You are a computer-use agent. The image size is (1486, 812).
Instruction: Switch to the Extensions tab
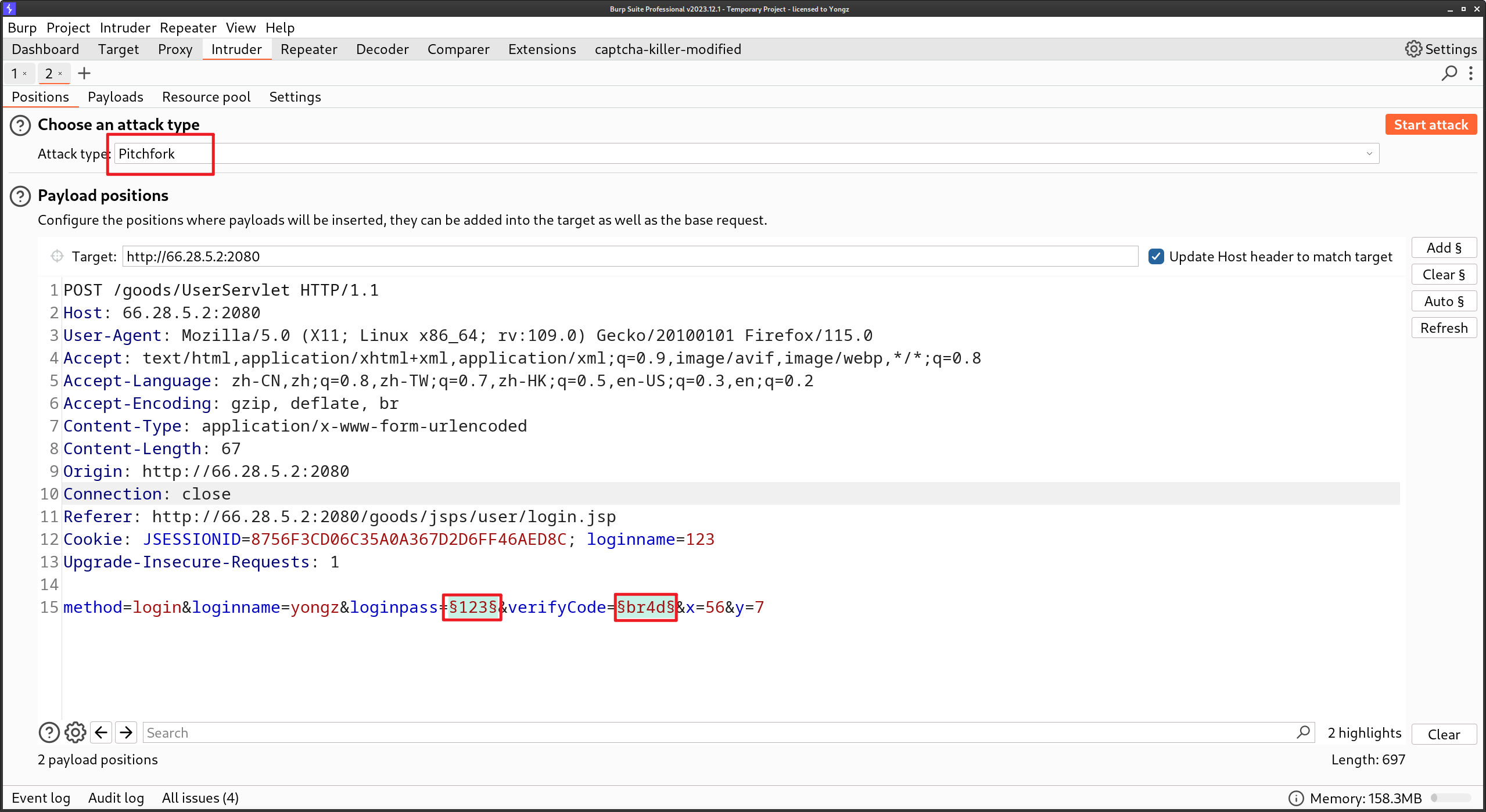coord(542,49)
